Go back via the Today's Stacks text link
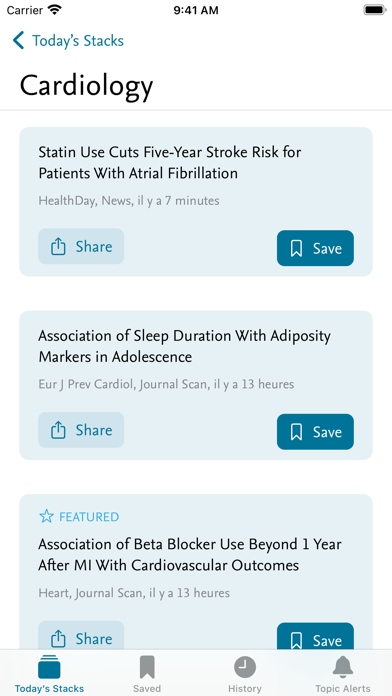The width and height of the screenshot is (392, 696). coord(78,41)
